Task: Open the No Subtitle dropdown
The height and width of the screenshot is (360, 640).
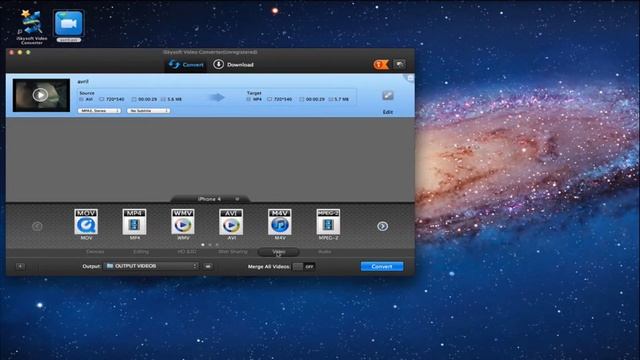Action: pos(148,111)
